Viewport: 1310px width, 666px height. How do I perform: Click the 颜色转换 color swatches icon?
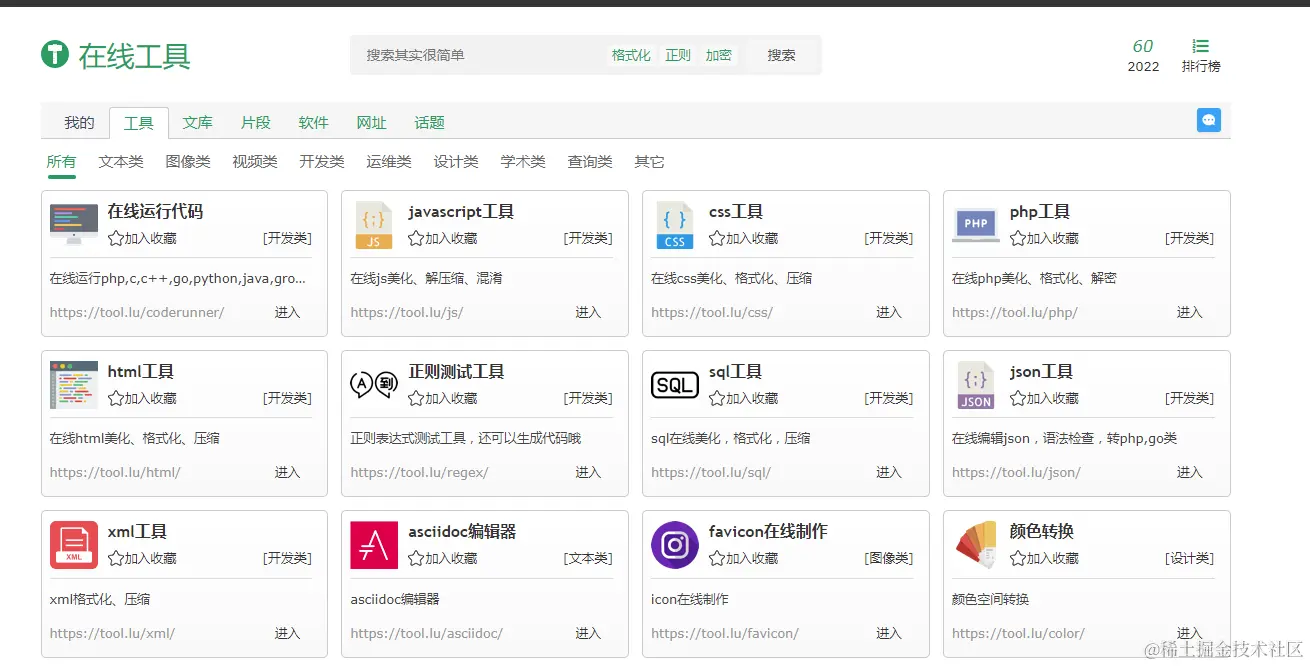(976, 545)
